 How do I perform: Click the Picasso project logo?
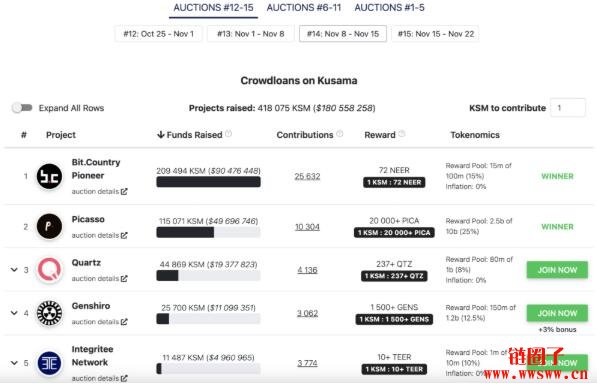point(49,226)
